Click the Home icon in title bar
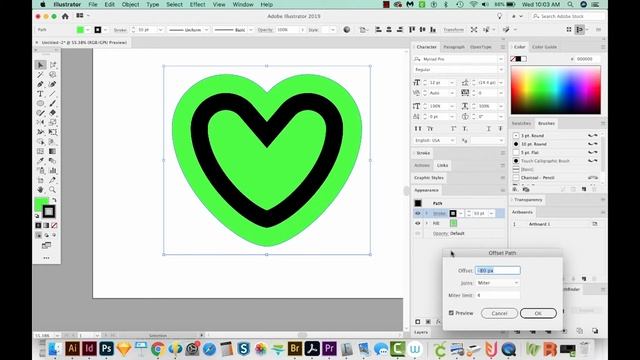This screenshot has width=640, height=360. click(x=65, y=16)
